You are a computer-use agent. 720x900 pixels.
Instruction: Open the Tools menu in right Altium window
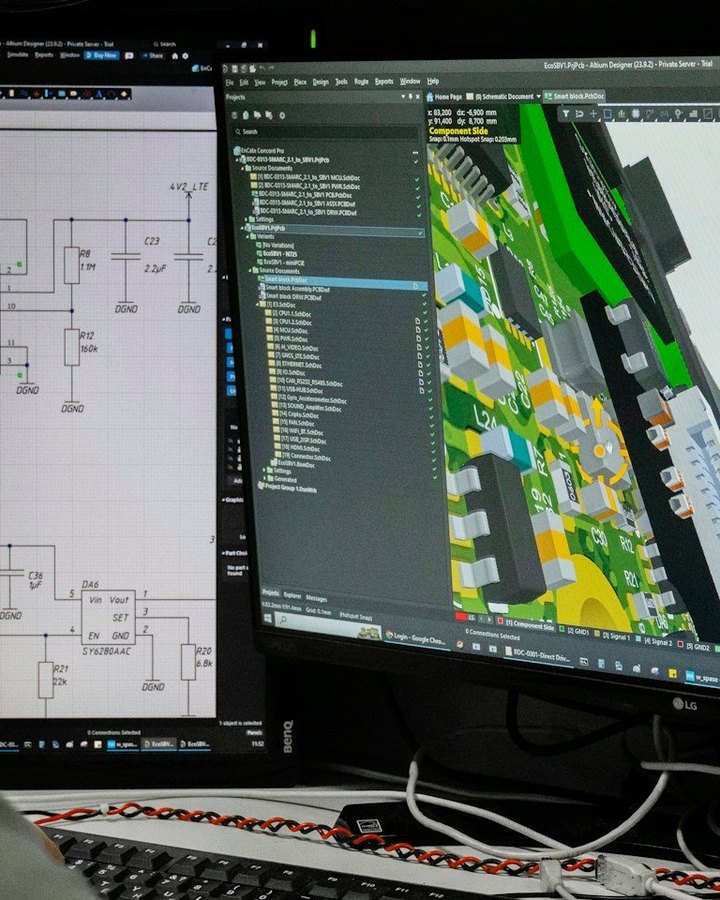point(341,82)
